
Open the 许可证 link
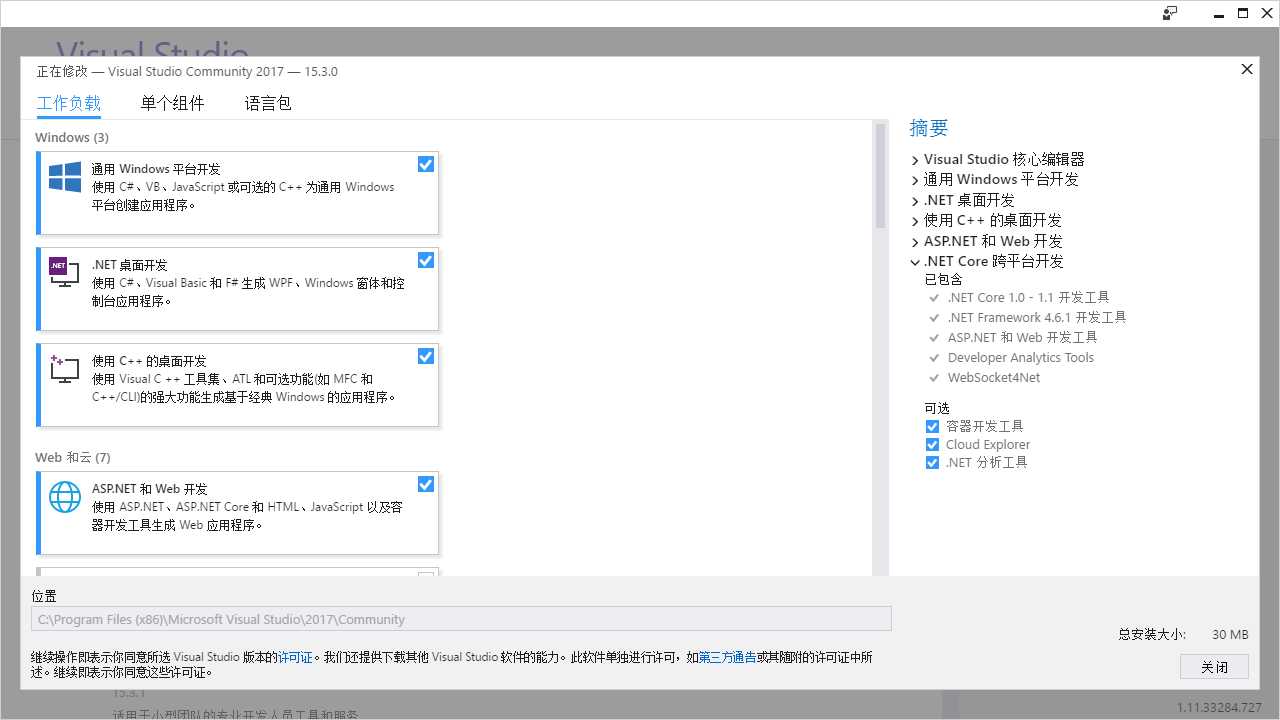click(295, 657)
